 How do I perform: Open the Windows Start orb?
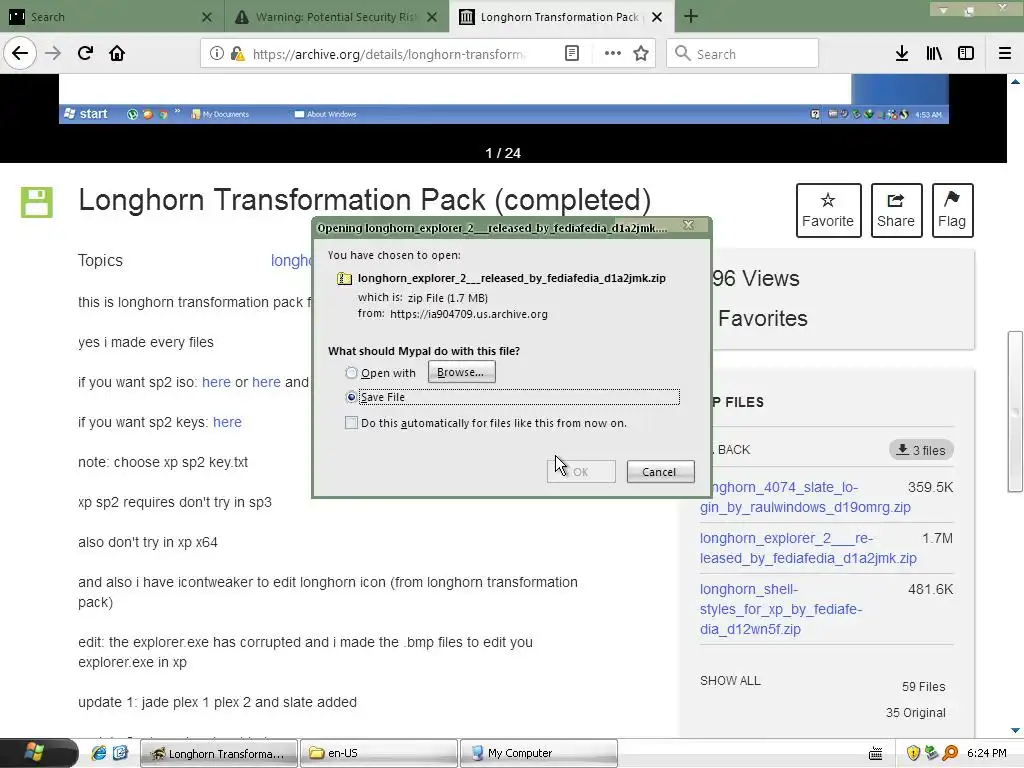tap(34, 752)
